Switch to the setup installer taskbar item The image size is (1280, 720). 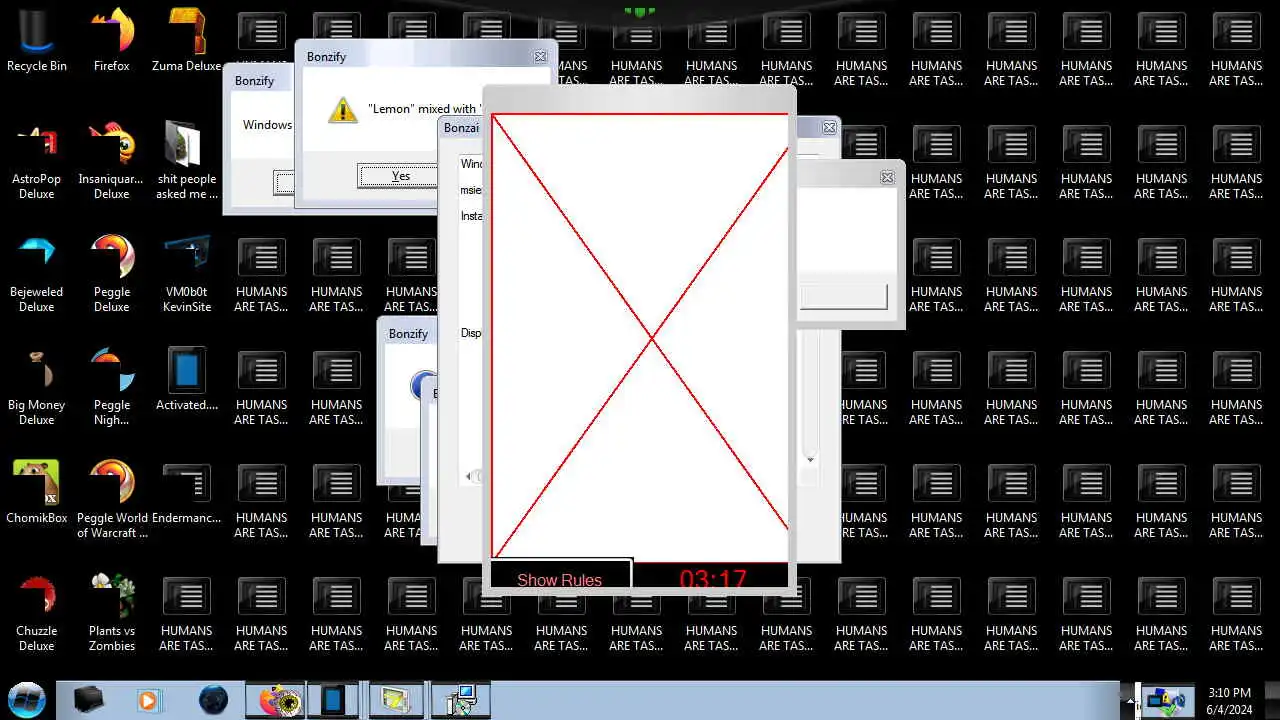pyautogui.click(x=459, y=700)
